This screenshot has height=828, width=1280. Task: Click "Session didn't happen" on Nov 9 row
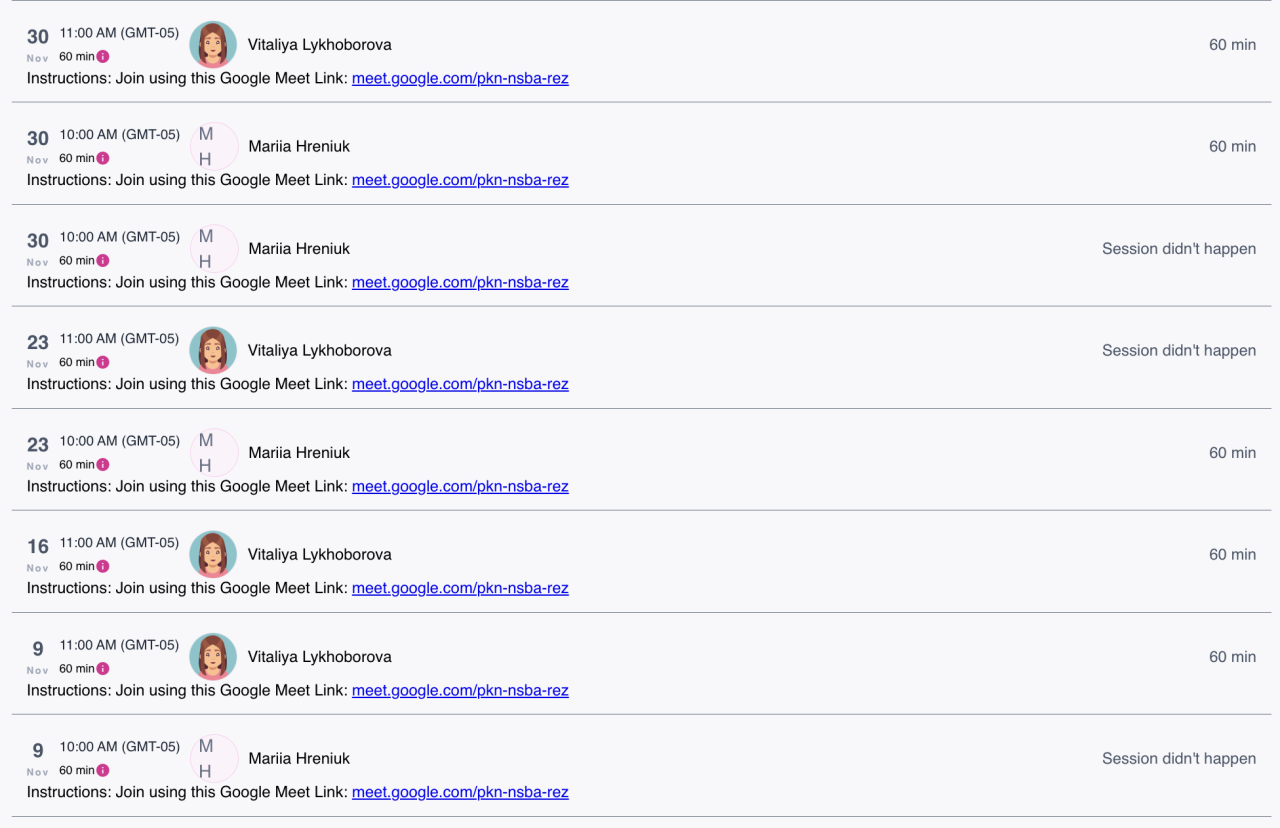coord(1178,759)
